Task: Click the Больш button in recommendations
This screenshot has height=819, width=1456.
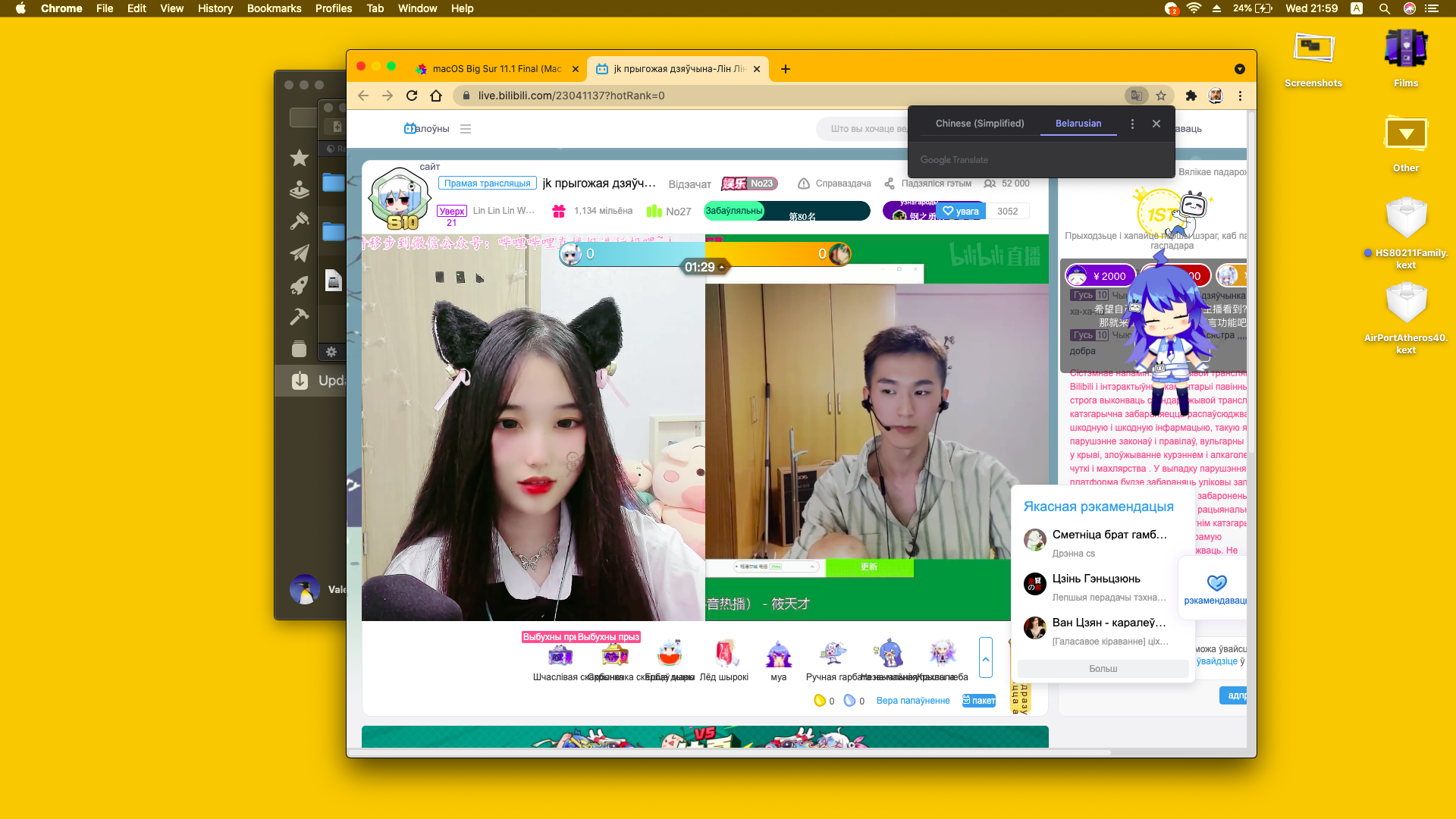Action: pyautogui.click(x=1103, y=669)
